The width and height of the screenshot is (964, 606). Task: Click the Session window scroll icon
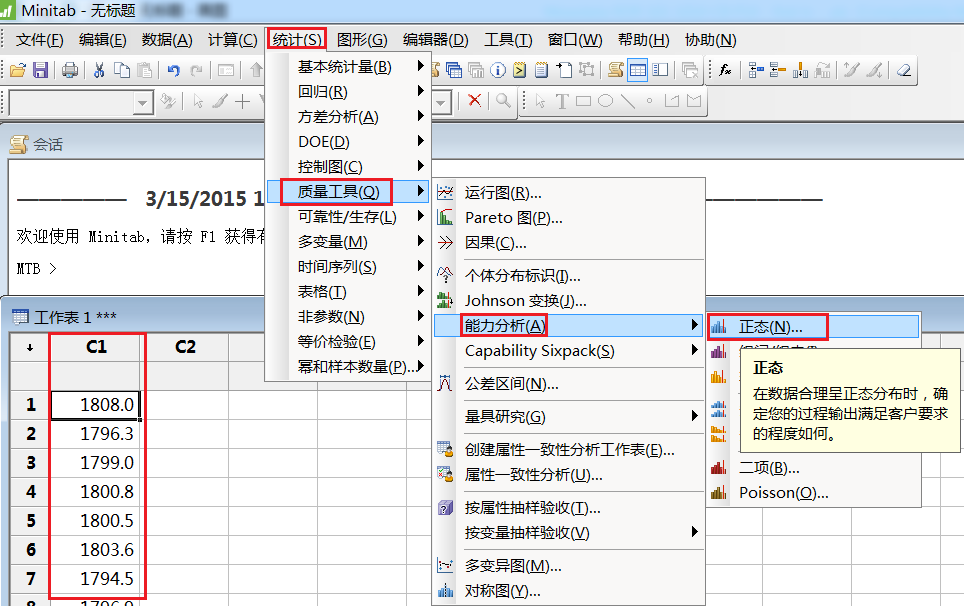pyautogui.click(x=615, y=70)
